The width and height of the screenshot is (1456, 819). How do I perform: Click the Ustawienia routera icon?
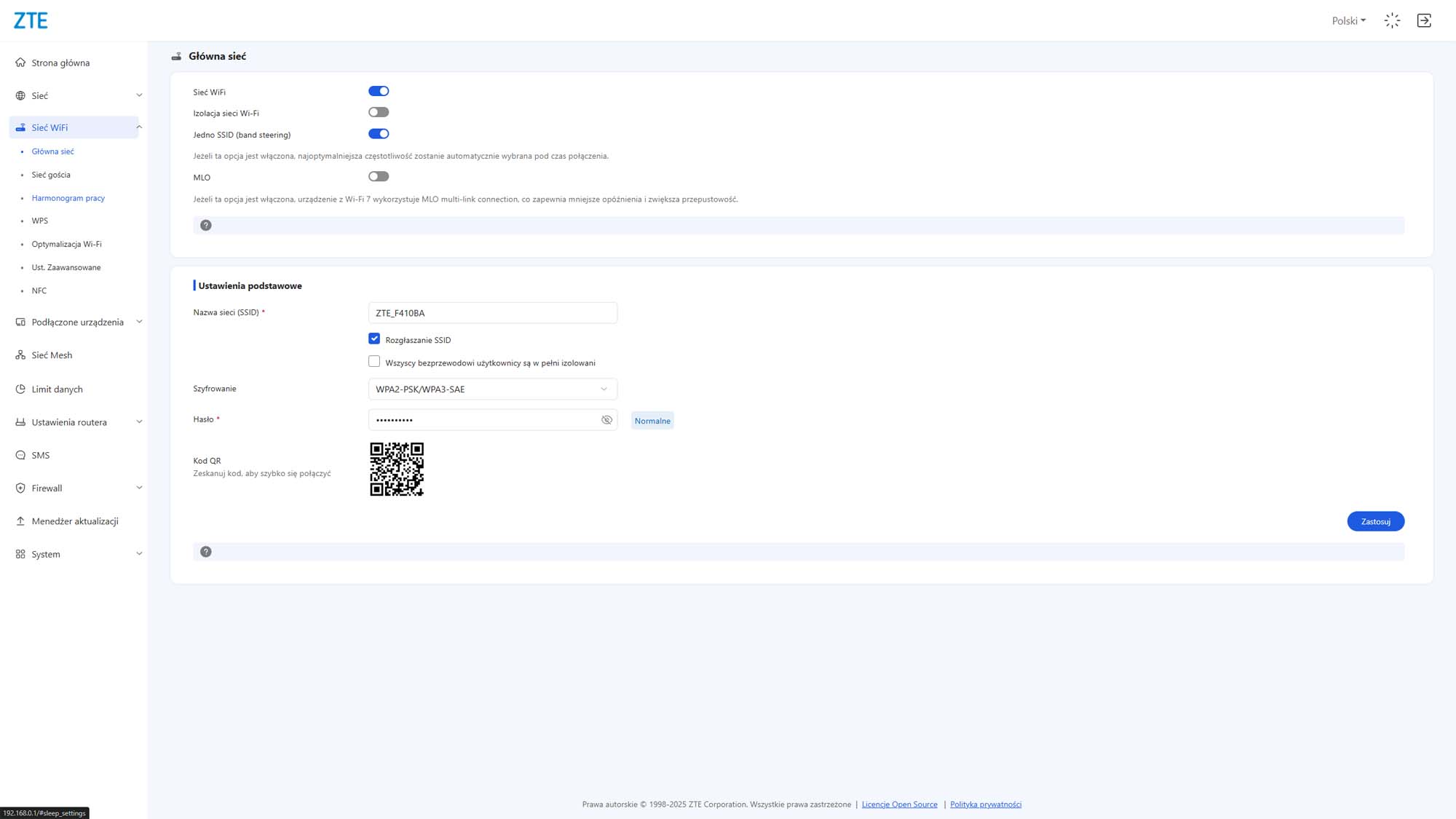pyautogui.click(x=20, y=422)
